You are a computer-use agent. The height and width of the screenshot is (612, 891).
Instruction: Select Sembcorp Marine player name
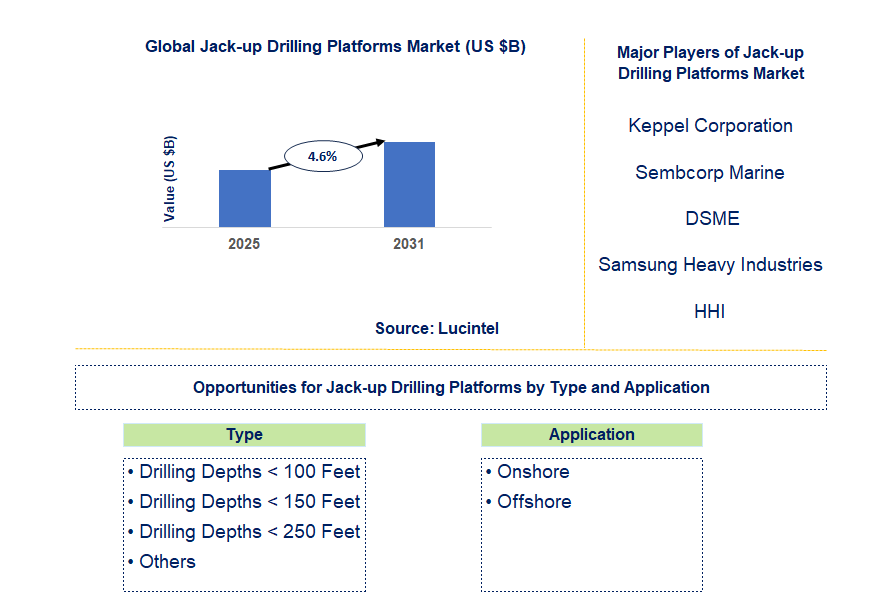[710, 173]
